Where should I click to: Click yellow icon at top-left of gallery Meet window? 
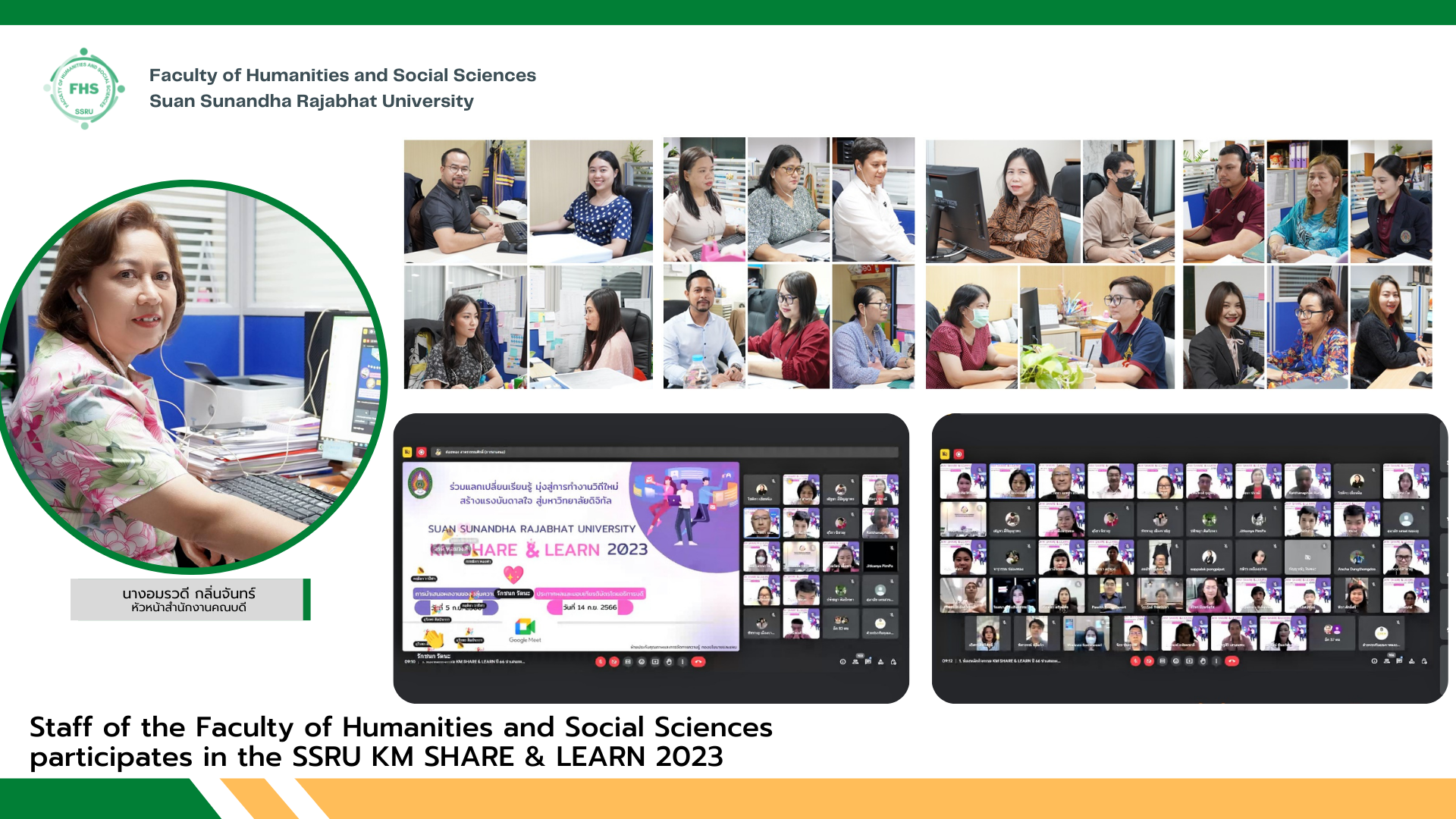(945, 453)
